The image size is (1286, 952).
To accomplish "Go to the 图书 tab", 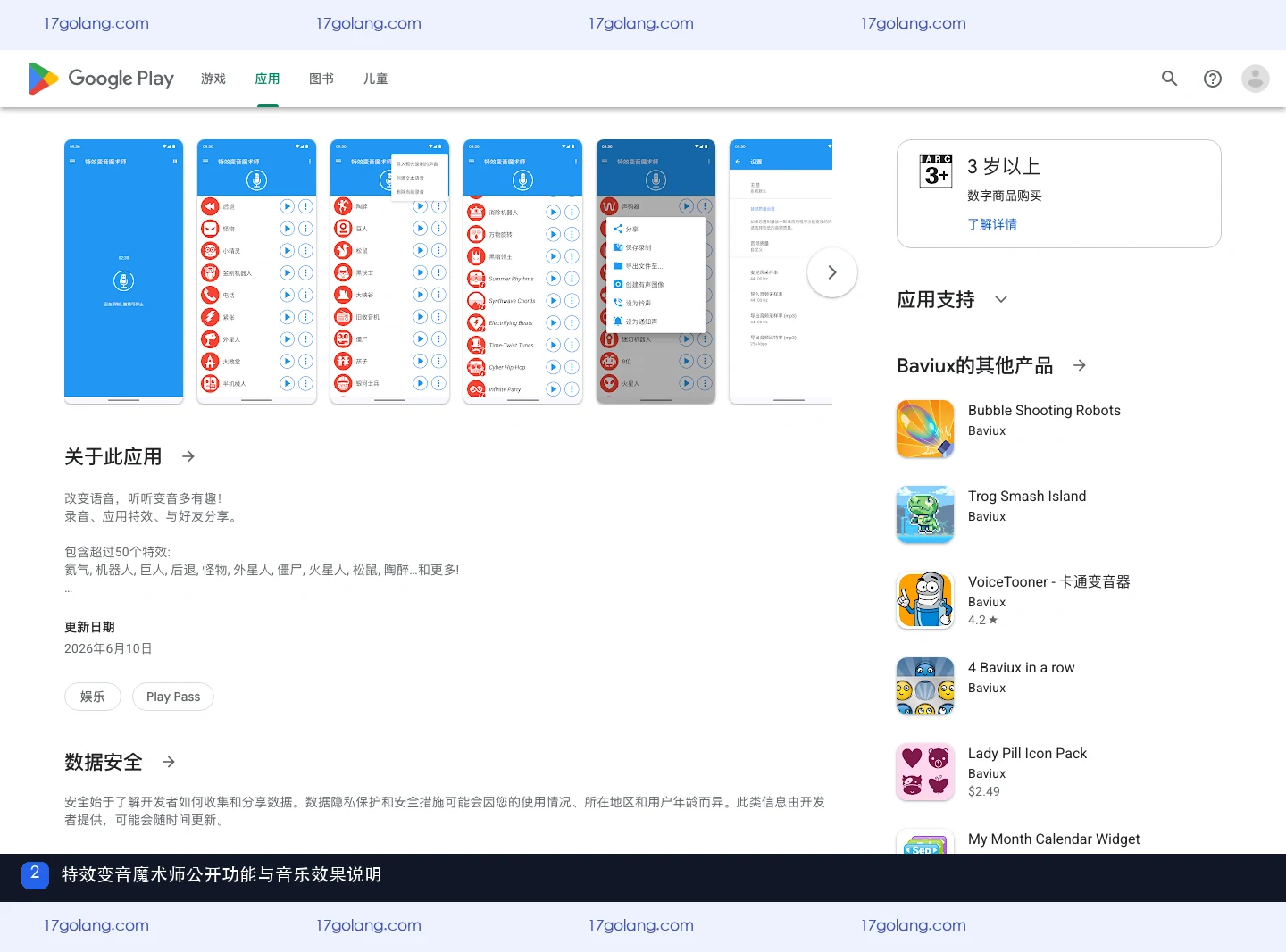I will coord(321,79).
